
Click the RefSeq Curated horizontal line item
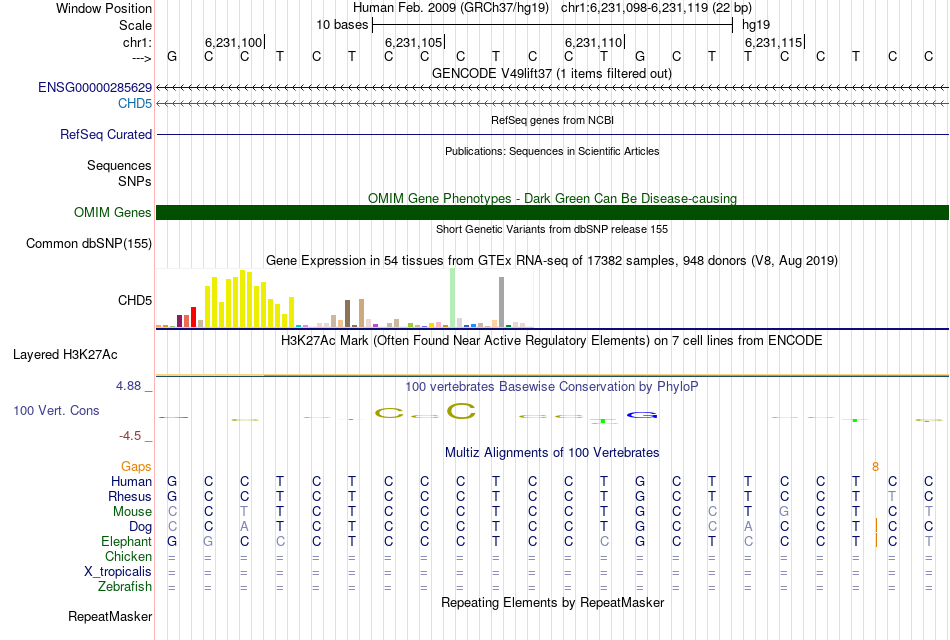552,135
